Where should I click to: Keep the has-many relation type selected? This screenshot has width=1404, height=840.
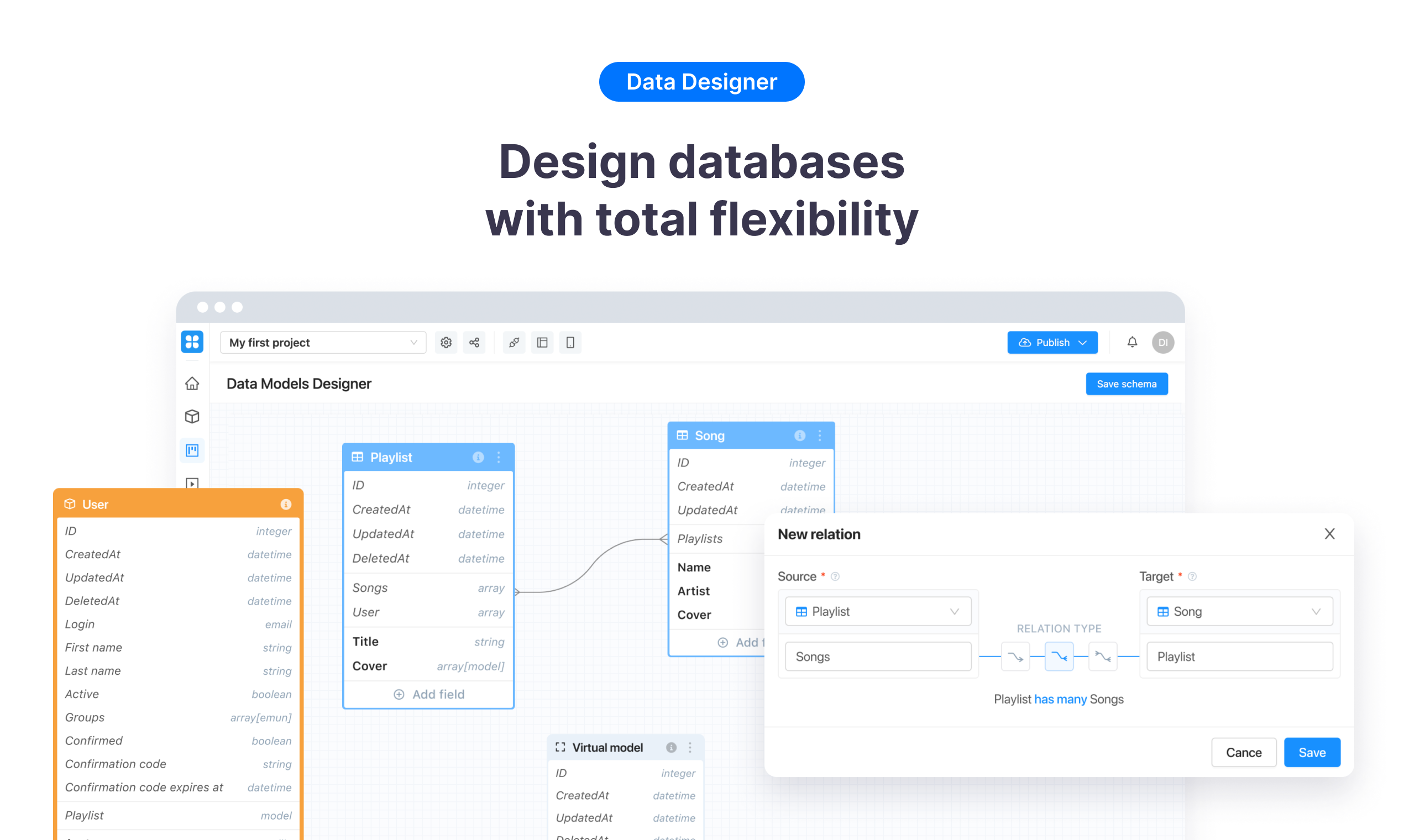point(1059,656)
